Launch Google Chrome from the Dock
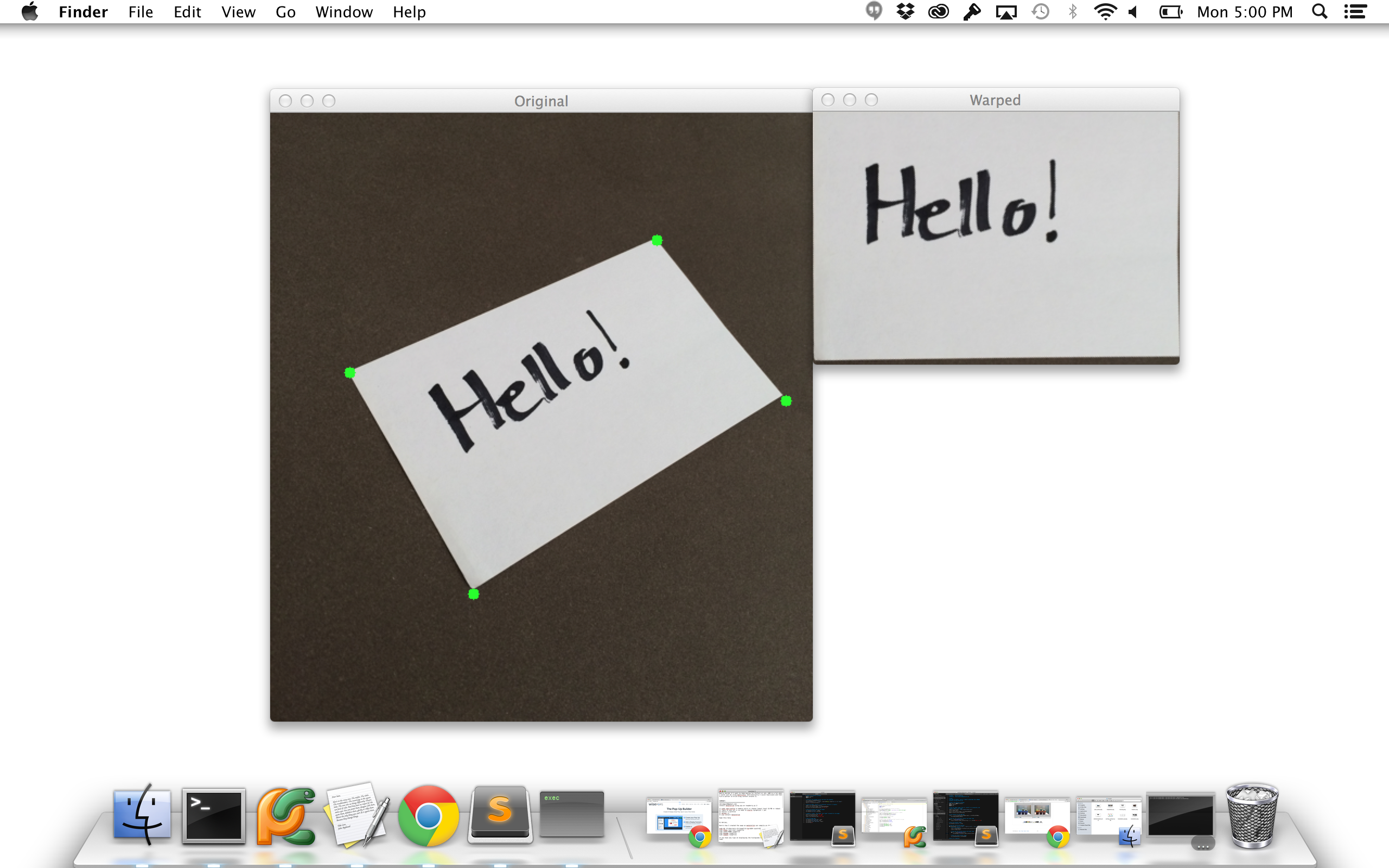This screenshot has height=868, width=1389. click(428, 815)
